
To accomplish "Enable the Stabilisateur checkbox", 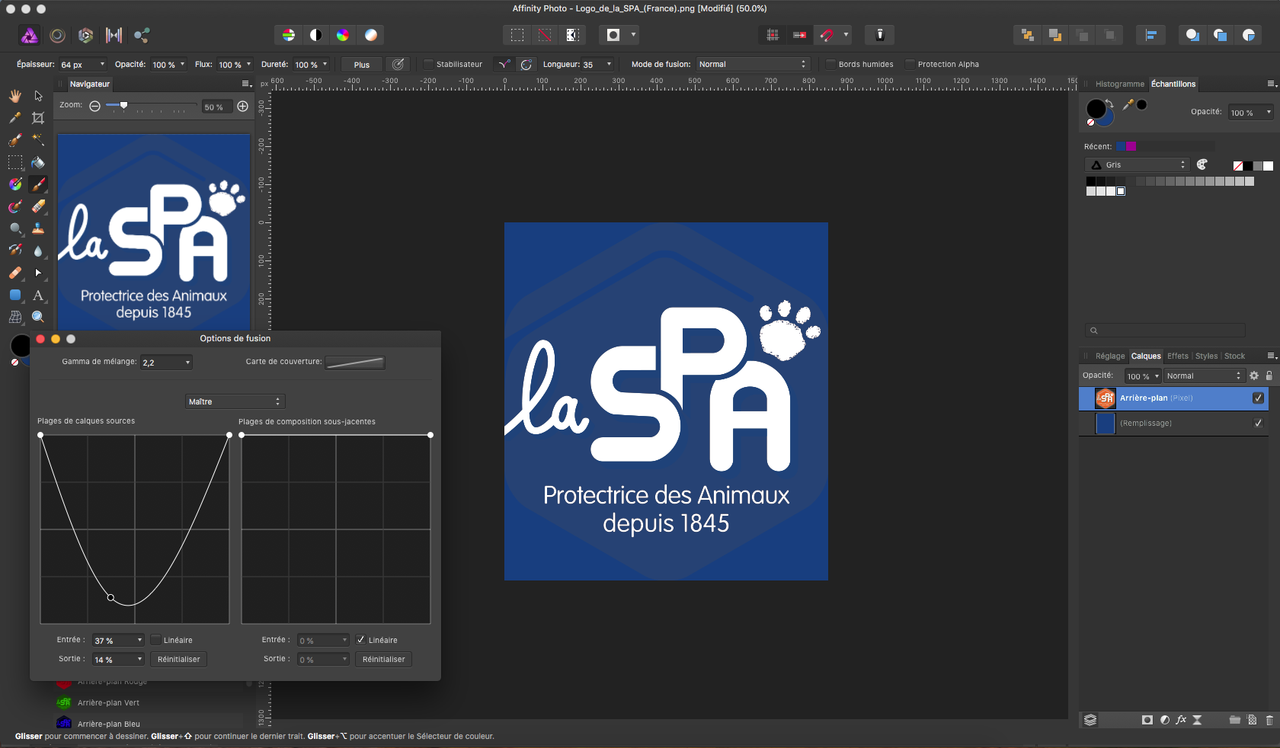I will pyautogui.click(x=428, y=64).
